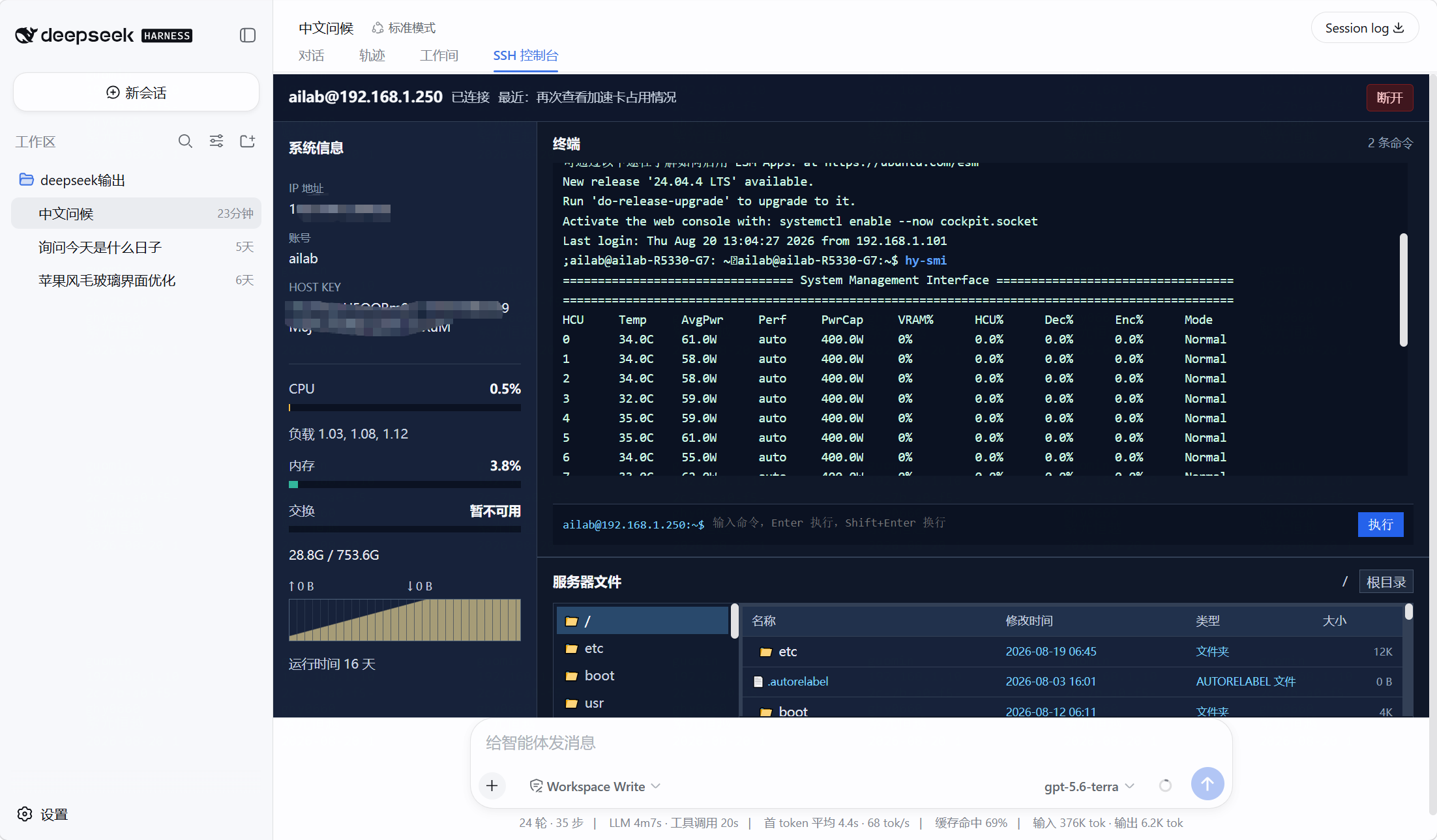Click the AUTORELABEL 文件 type cell

pos(1245,682)
